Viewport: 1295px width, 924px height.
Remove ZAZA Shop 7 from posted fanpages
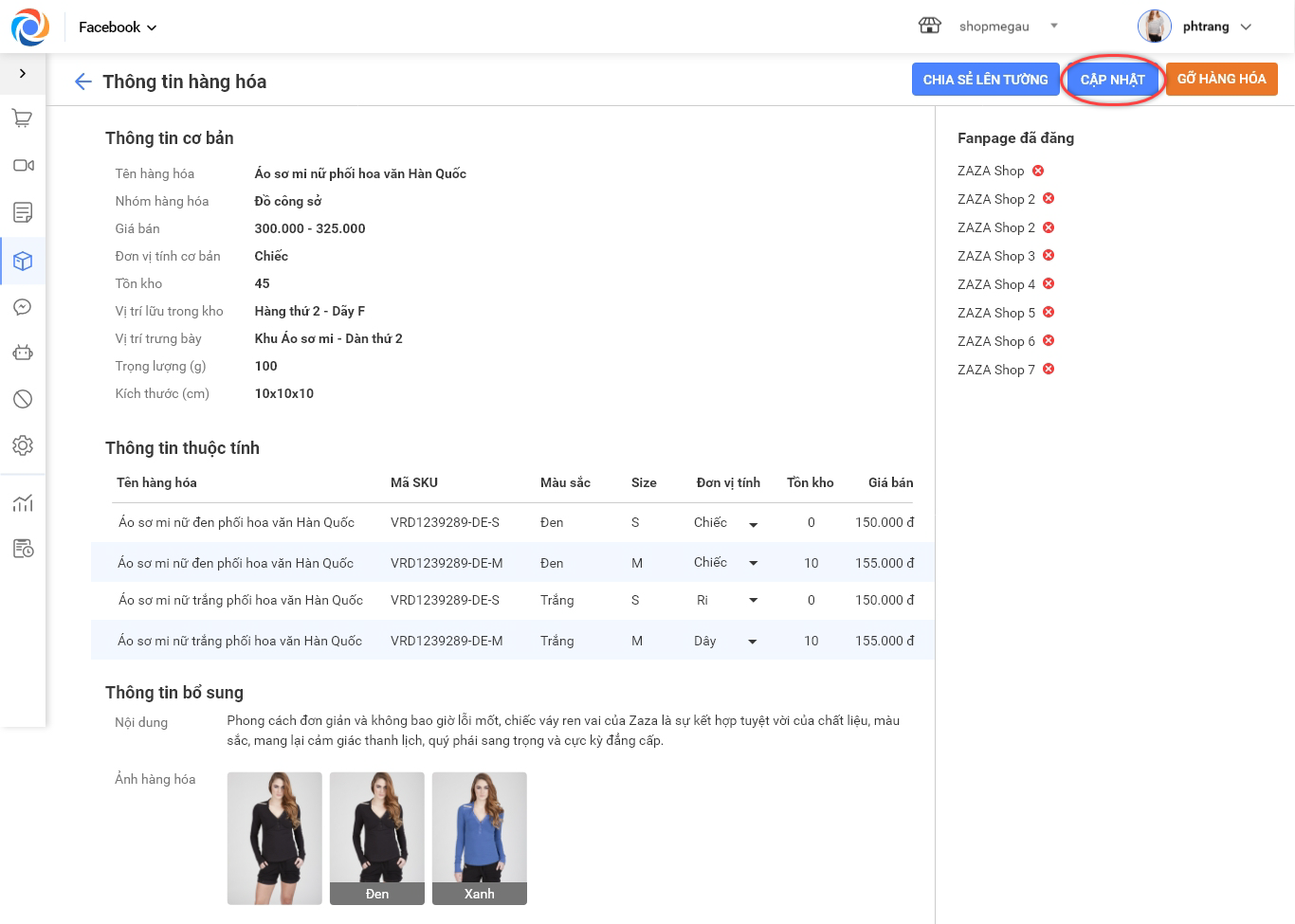(1049, 369)
